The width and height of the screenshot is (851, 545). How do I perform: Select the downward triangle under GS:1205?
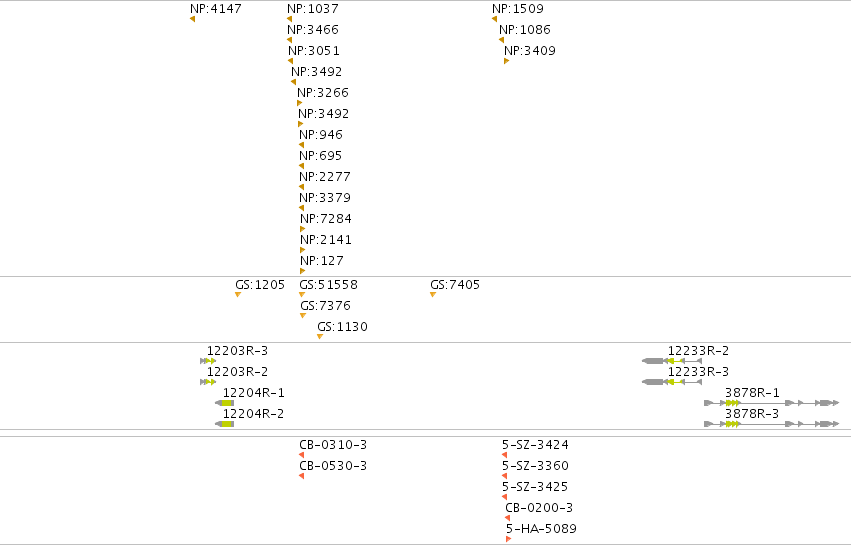pyautogui.click(x=238, y=294)
